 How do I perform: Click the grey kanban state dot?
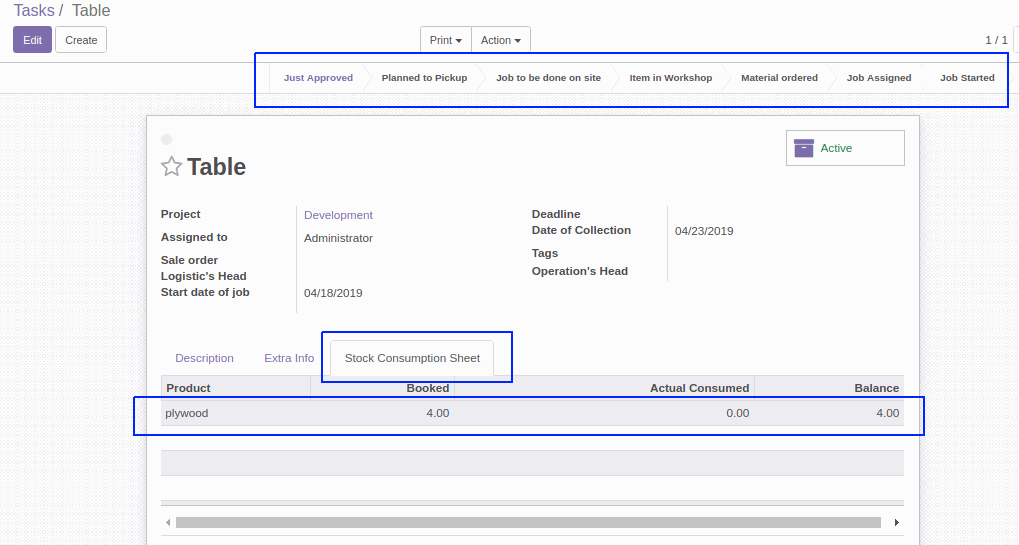166,139
